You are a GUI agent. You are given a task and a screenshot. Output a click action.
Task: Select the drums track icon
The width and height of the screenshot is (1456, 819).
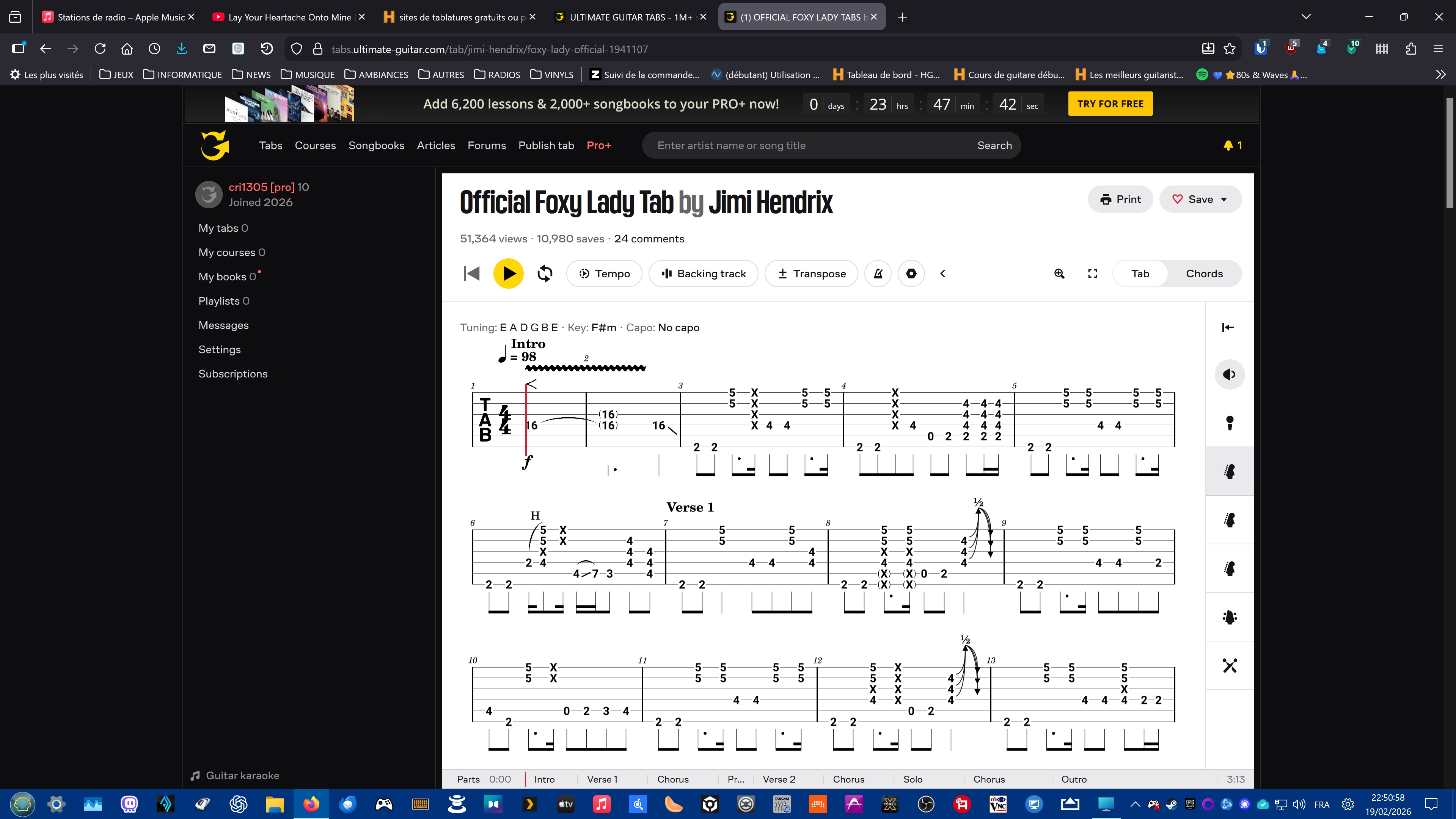(x=1229, y=666)
